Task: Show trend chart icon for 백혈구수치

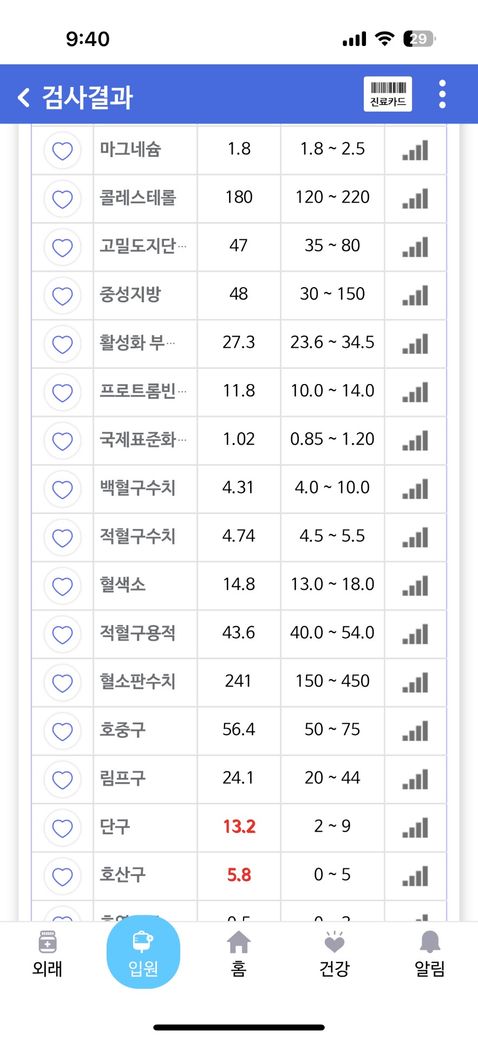Action: [415, 488]
